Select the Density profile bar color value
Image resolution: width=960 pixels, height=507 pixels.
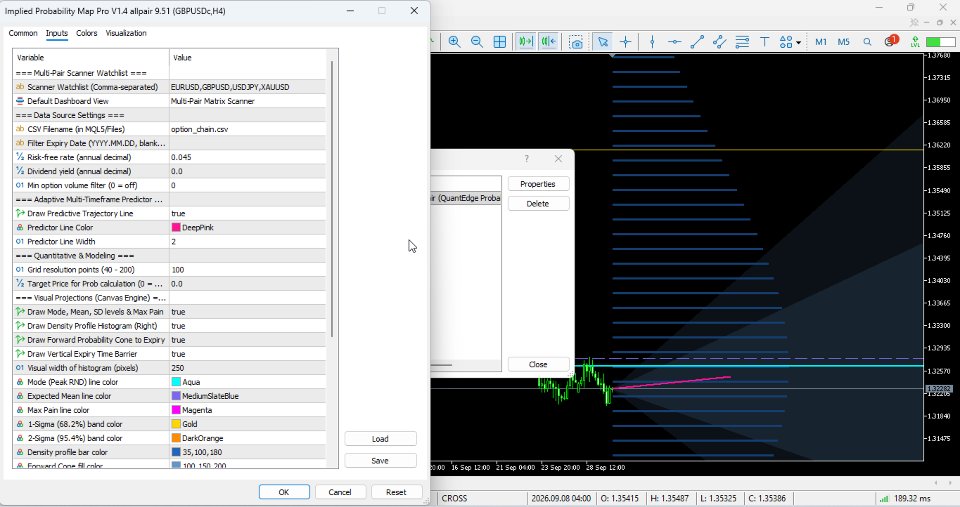point(247,453)
